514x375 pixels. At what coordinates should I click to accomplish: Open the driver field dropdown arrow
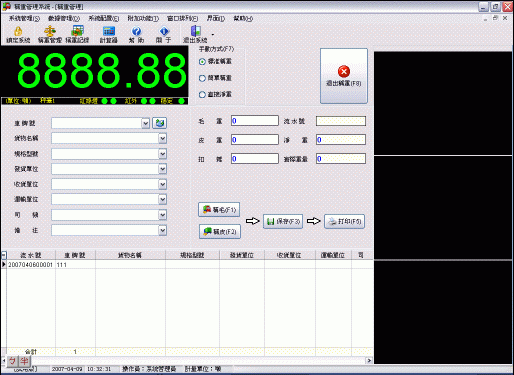(x=162, y=215)
